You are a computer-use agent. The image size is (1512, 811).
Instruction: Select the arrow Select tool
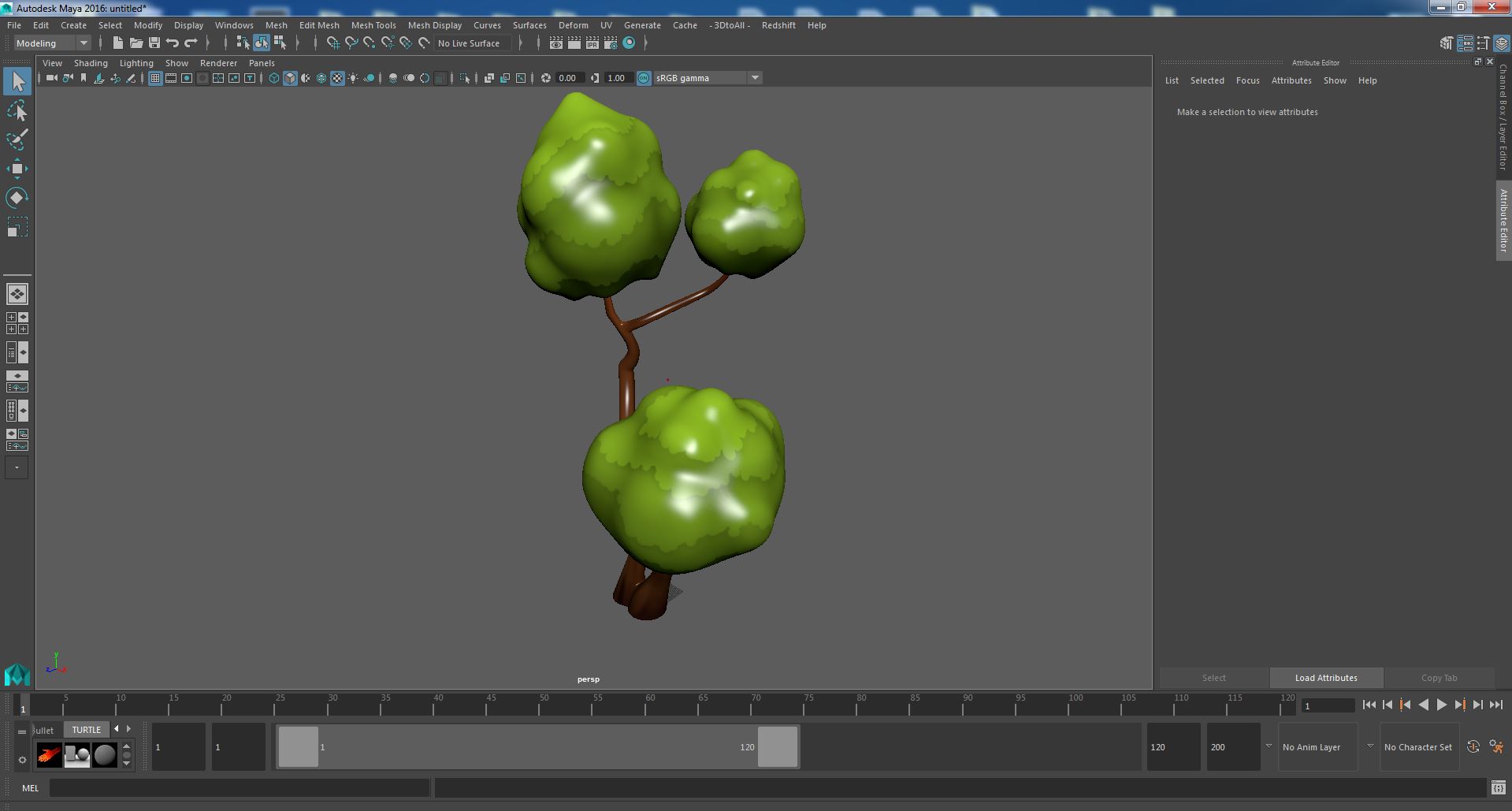tap(17, 81)
